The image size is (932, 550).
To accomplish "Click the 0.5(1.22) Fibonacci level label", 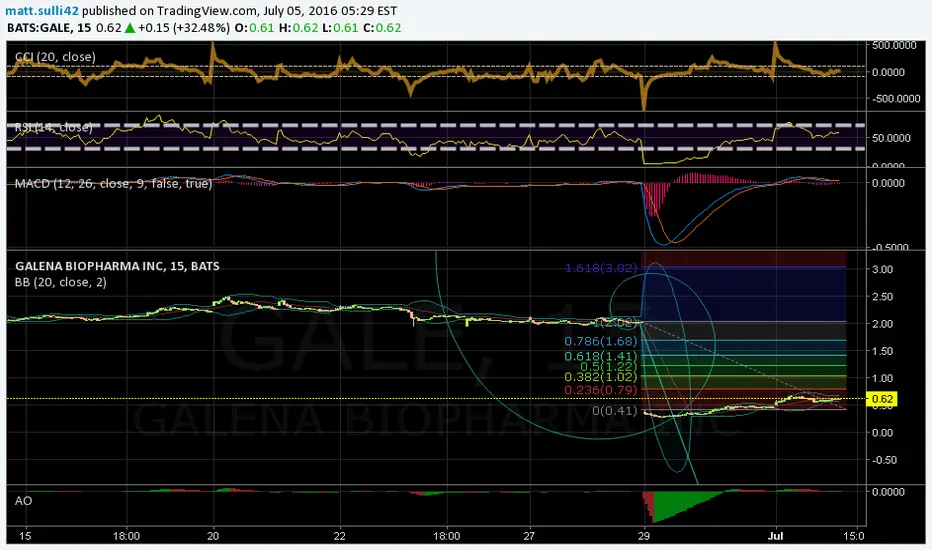I will 609,367.
